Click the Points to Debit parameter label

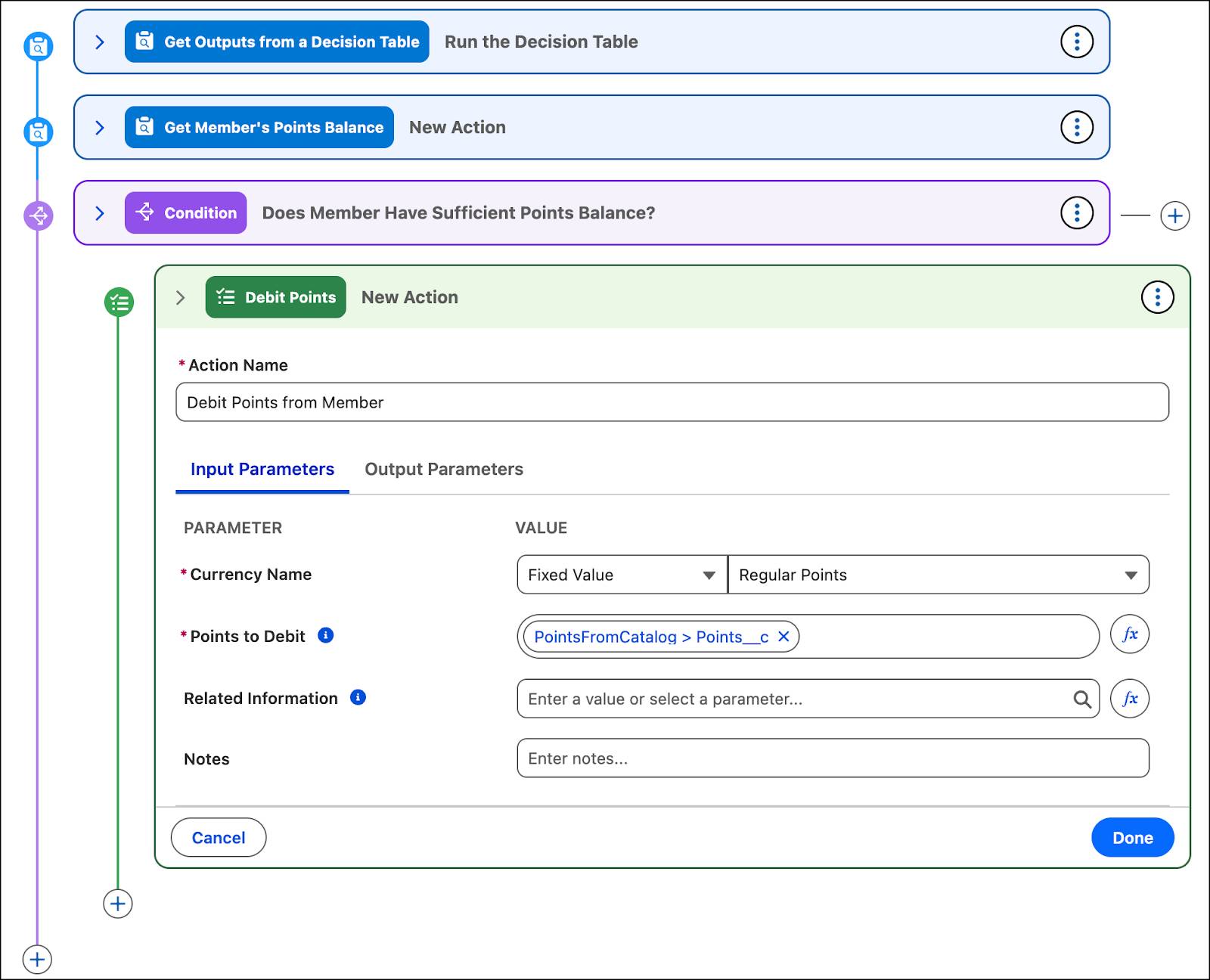click(247, 637)
